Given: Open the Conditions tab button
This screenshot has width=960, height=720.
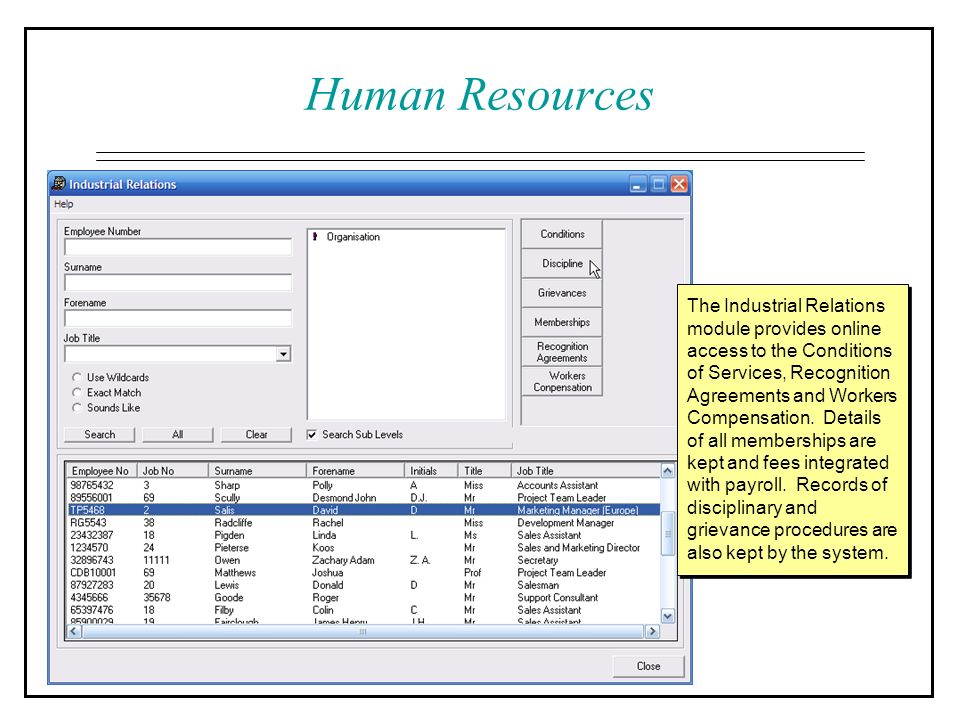Looking at the screenshot, I should (x=562, y=234).
